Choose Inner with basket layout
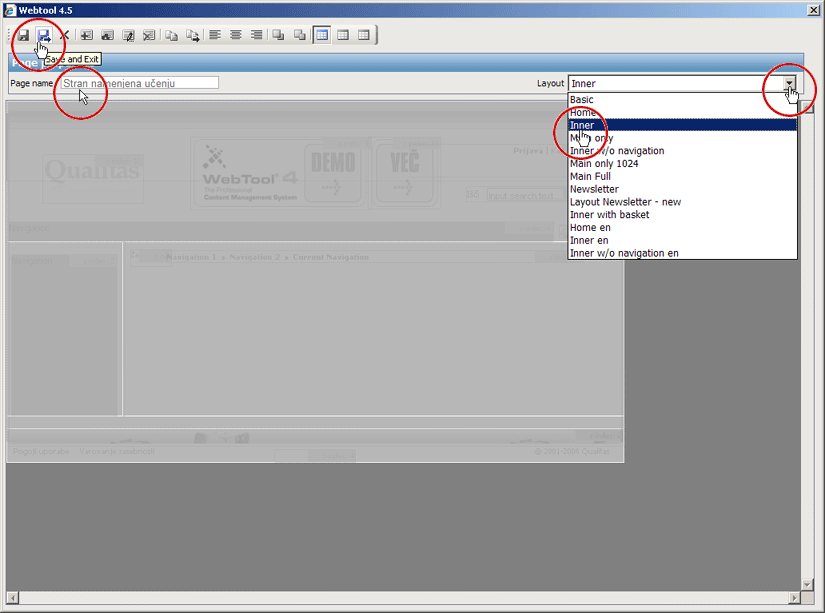The width and height of the screenshot is (825, 613). (609, 215)
